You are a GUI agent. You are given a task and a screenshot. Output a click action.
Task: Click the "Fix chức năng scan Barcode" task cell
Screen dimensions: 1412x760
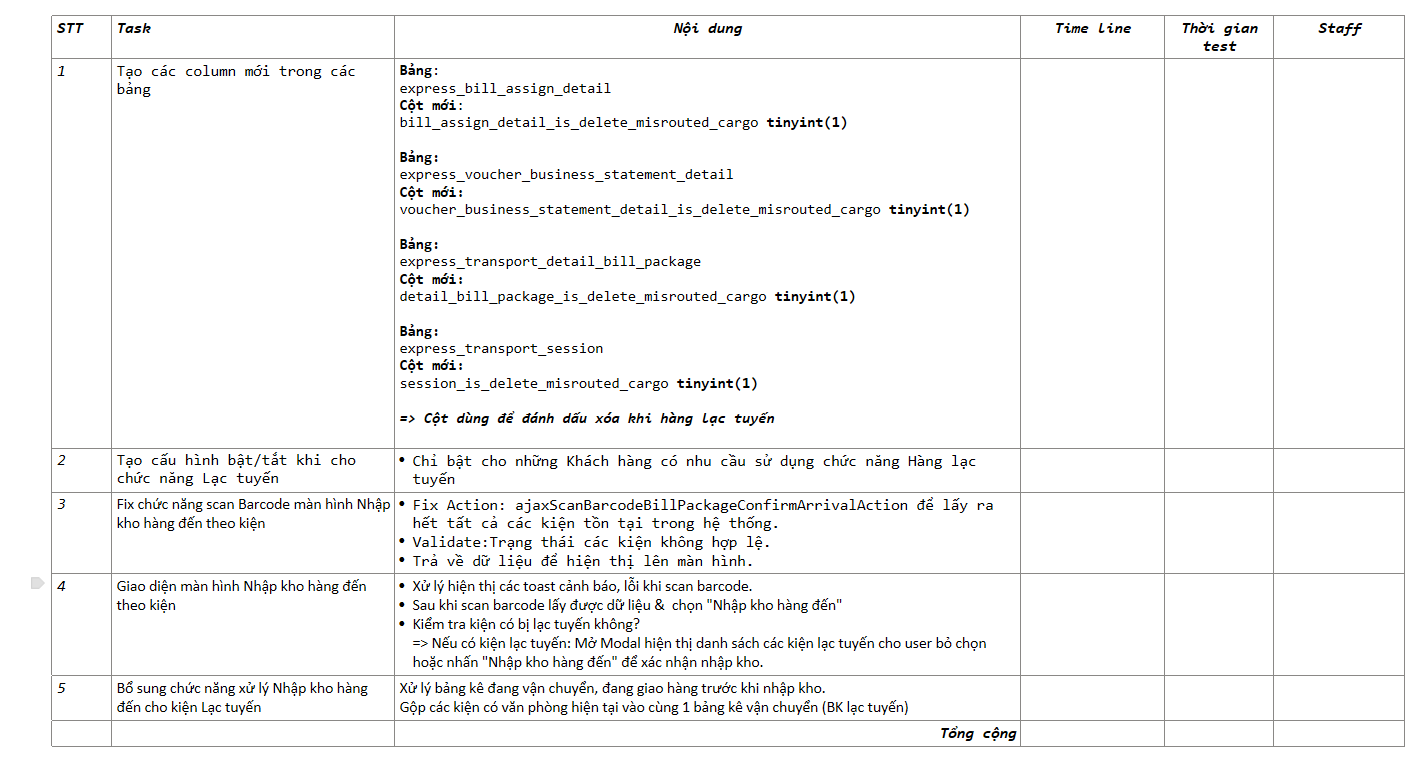click(x=253, y=513)
